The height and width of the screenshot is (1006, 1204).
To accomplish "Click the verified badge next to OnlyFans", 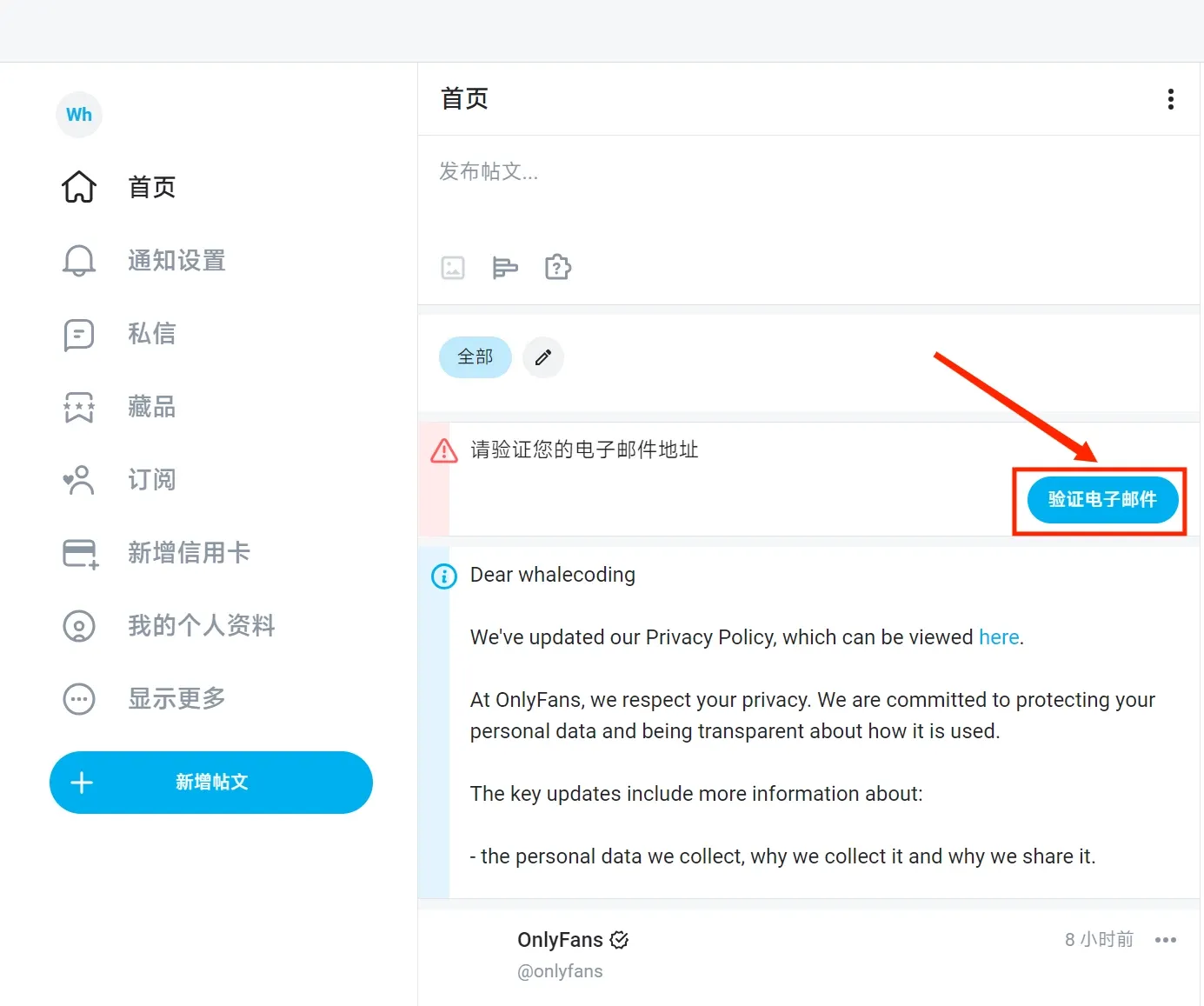I will click(x=619, y=940).
